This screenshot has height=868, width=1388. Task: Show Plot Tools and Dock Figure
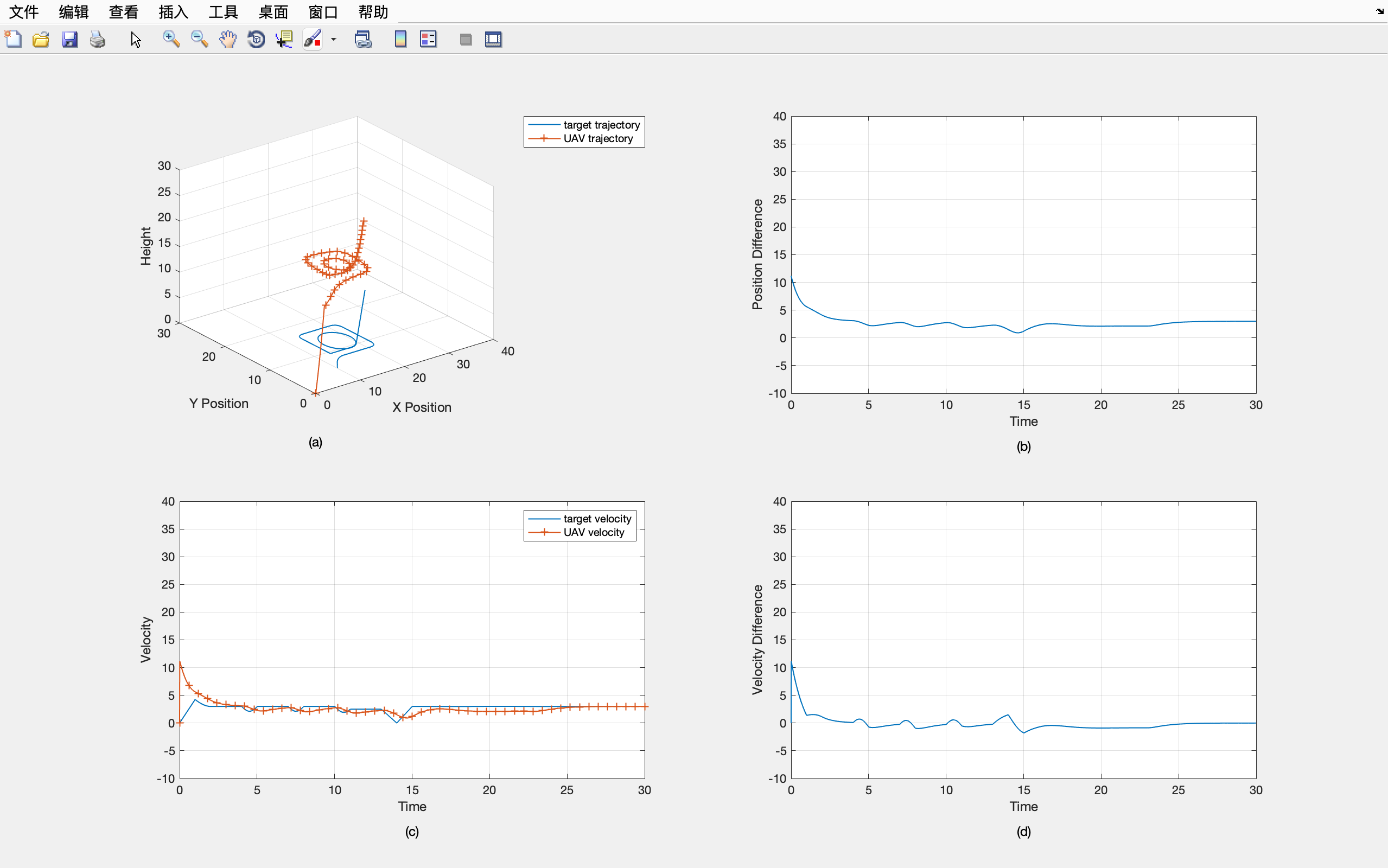pos(493,39)
